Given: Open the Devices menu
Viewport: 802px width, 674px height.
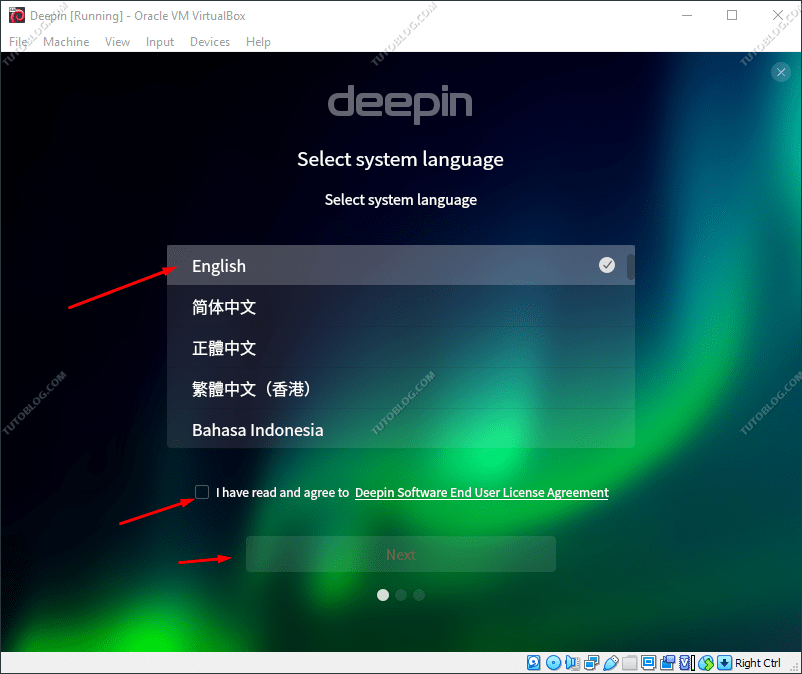Looking at the screenshot, I should (210, 42).
